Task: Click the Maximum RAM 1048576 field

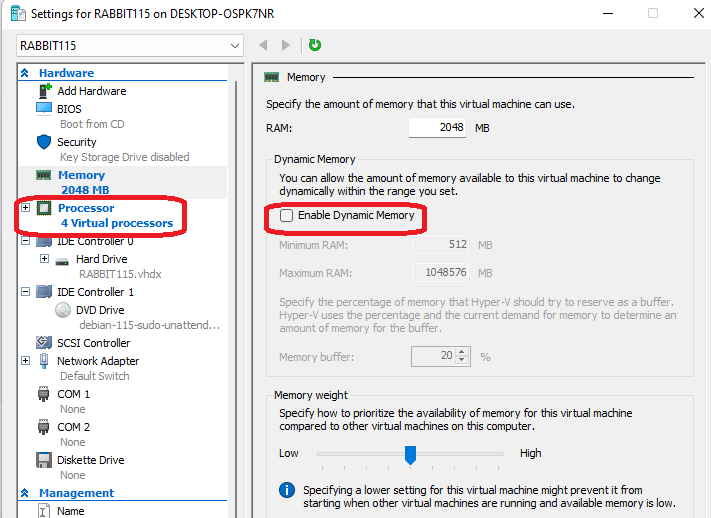Action: point(440,273)
